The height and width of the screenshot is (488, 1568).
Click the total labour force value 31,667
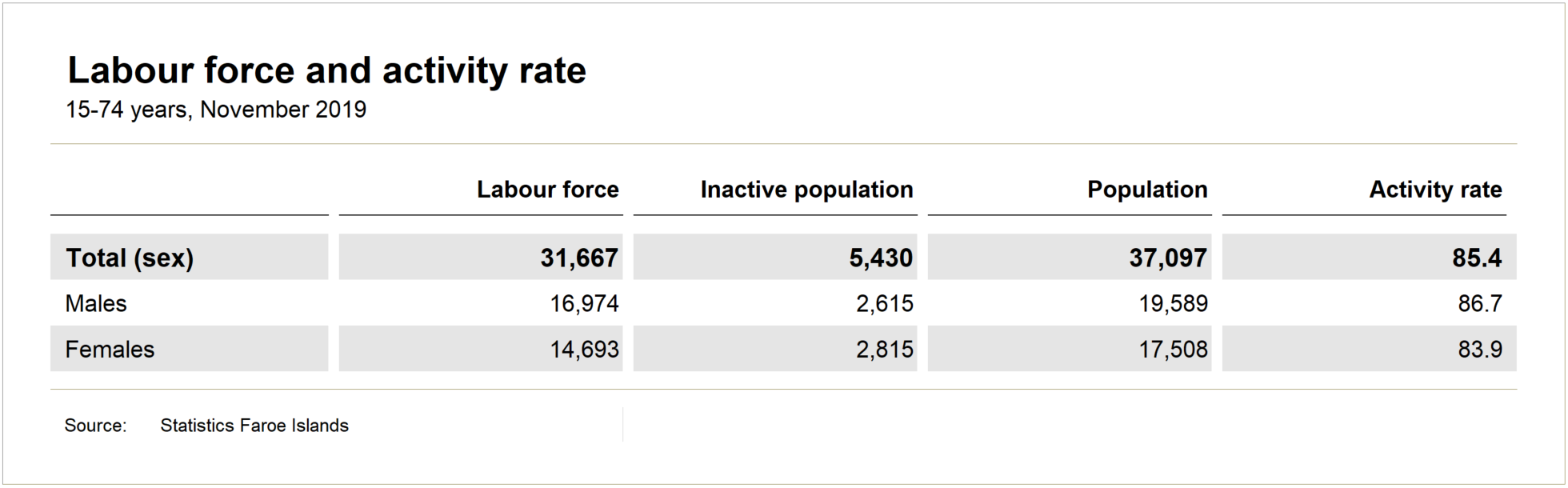point(578,258)
